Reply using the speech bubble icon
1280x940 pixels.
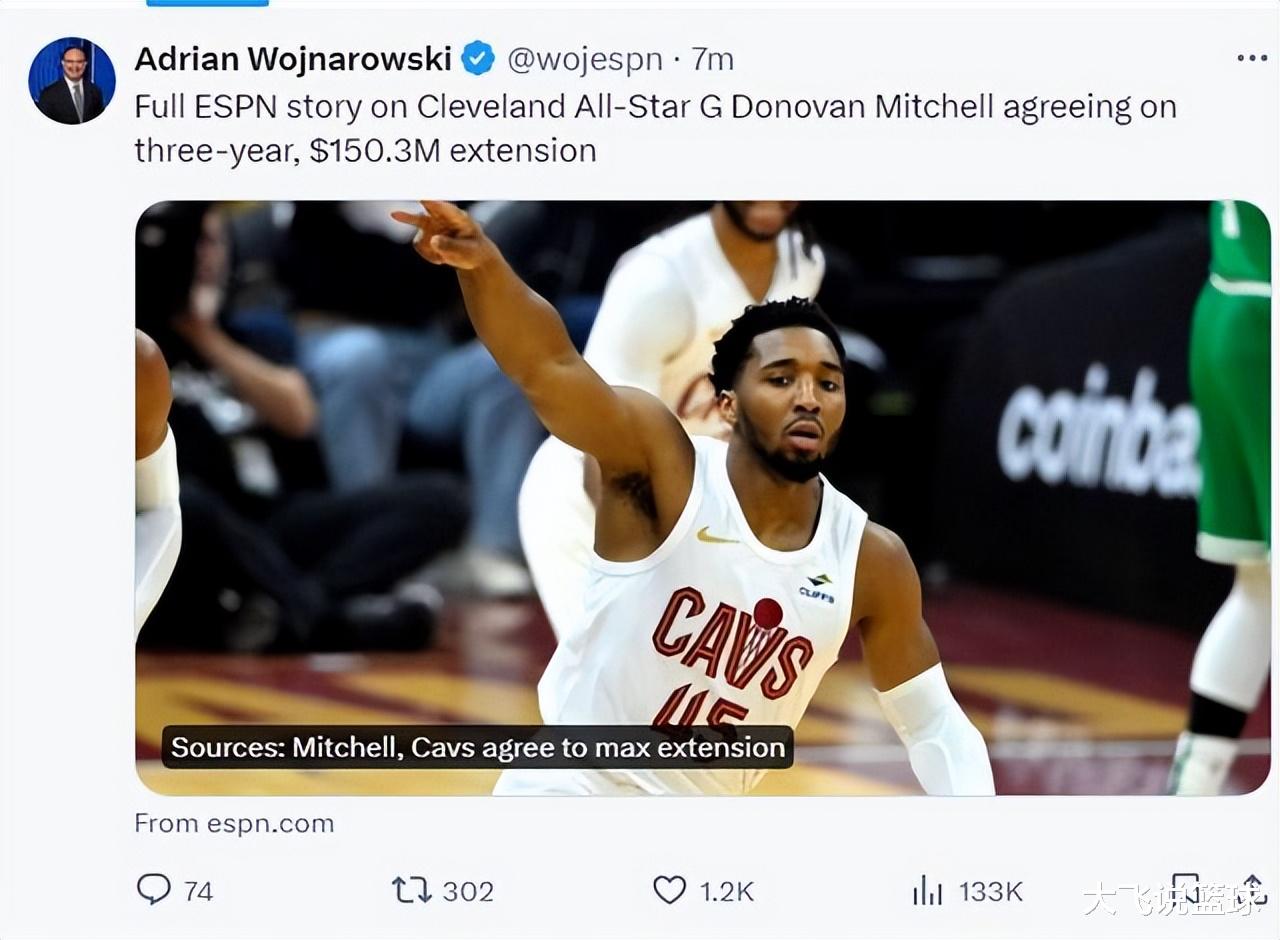pyautogui.click(x=153, y=889)
